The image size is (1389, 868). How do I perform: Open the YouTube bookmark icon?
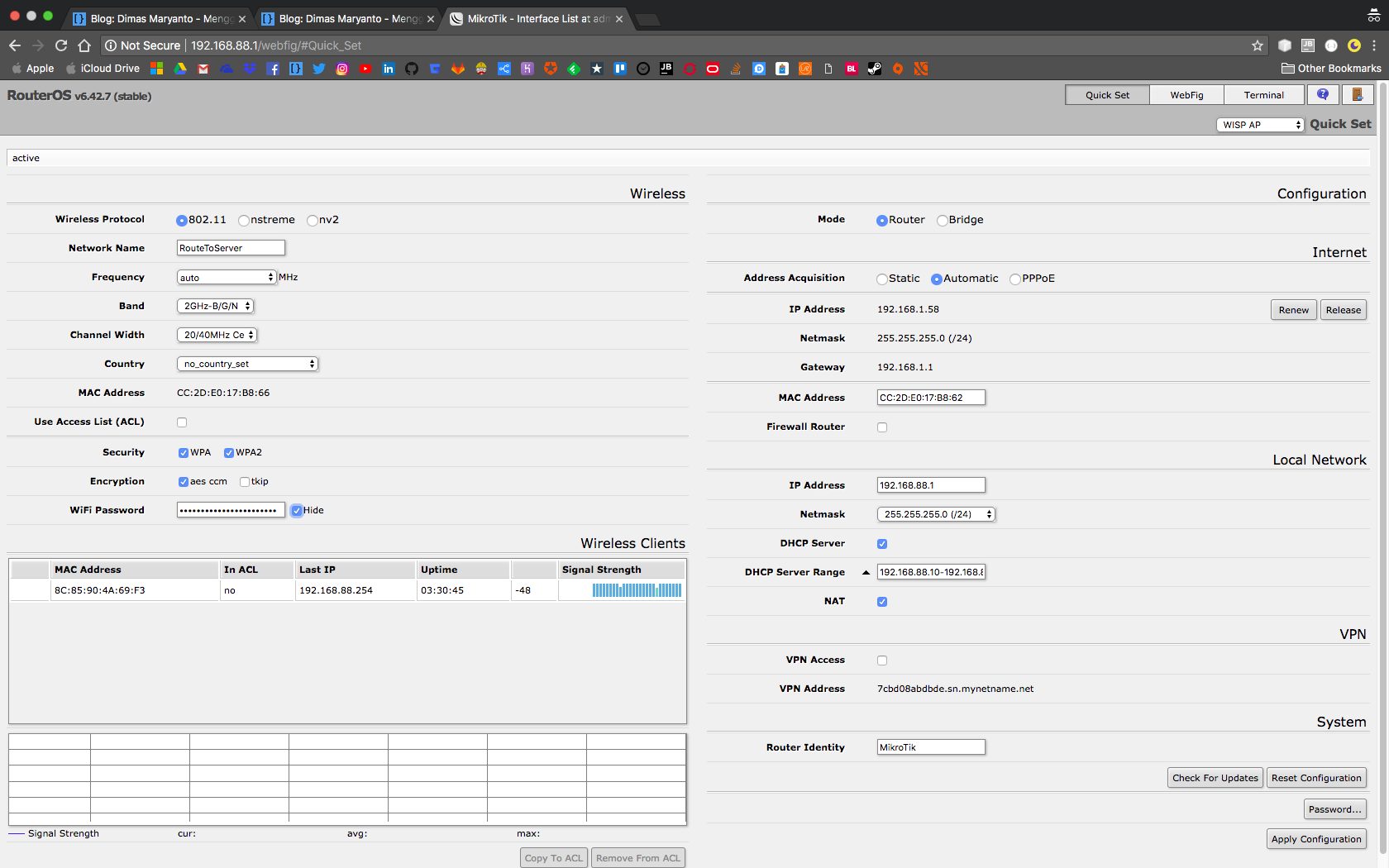365,69
